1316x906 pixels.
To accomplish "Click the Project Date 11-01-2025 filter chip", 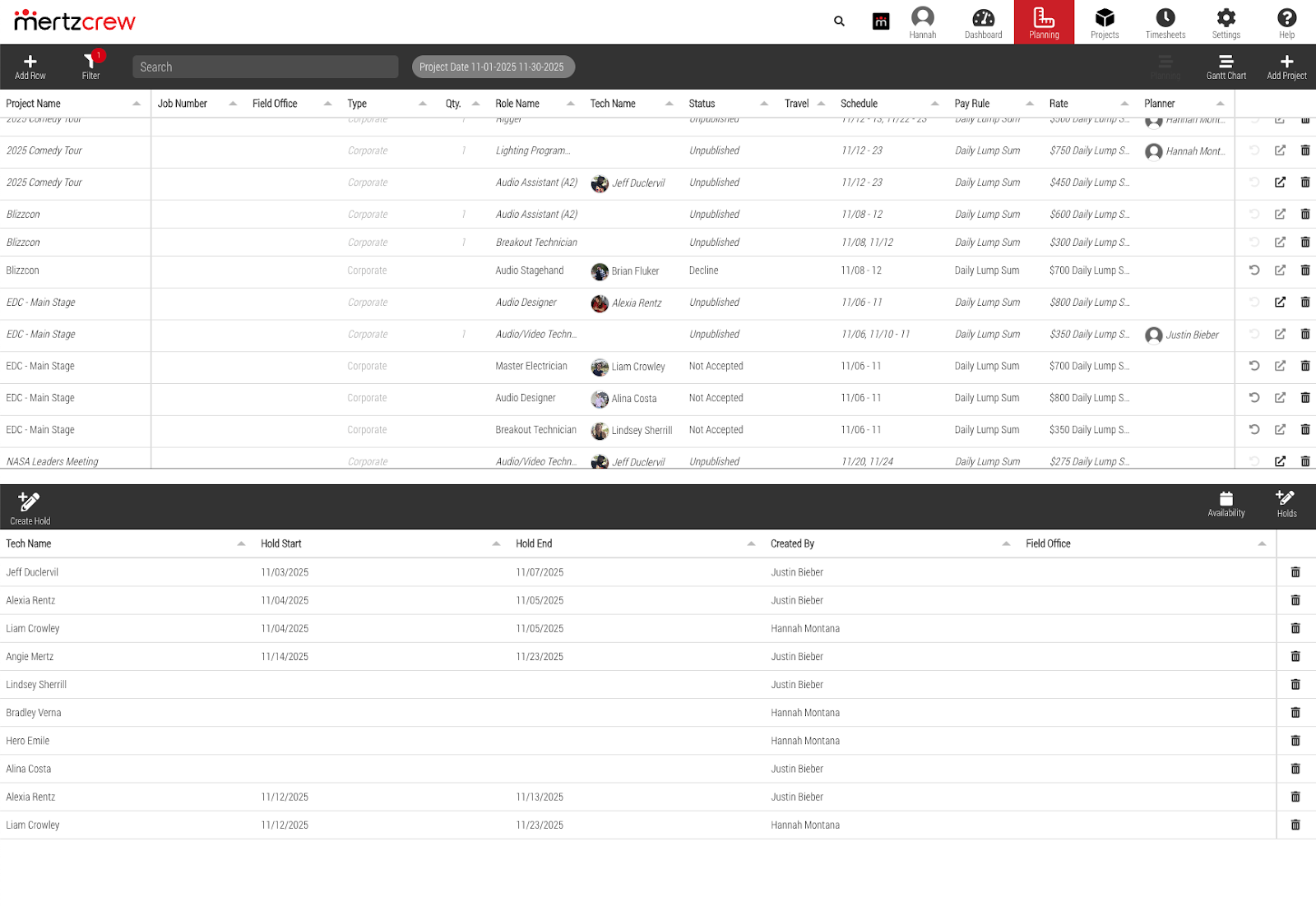I will pos(492,67).
